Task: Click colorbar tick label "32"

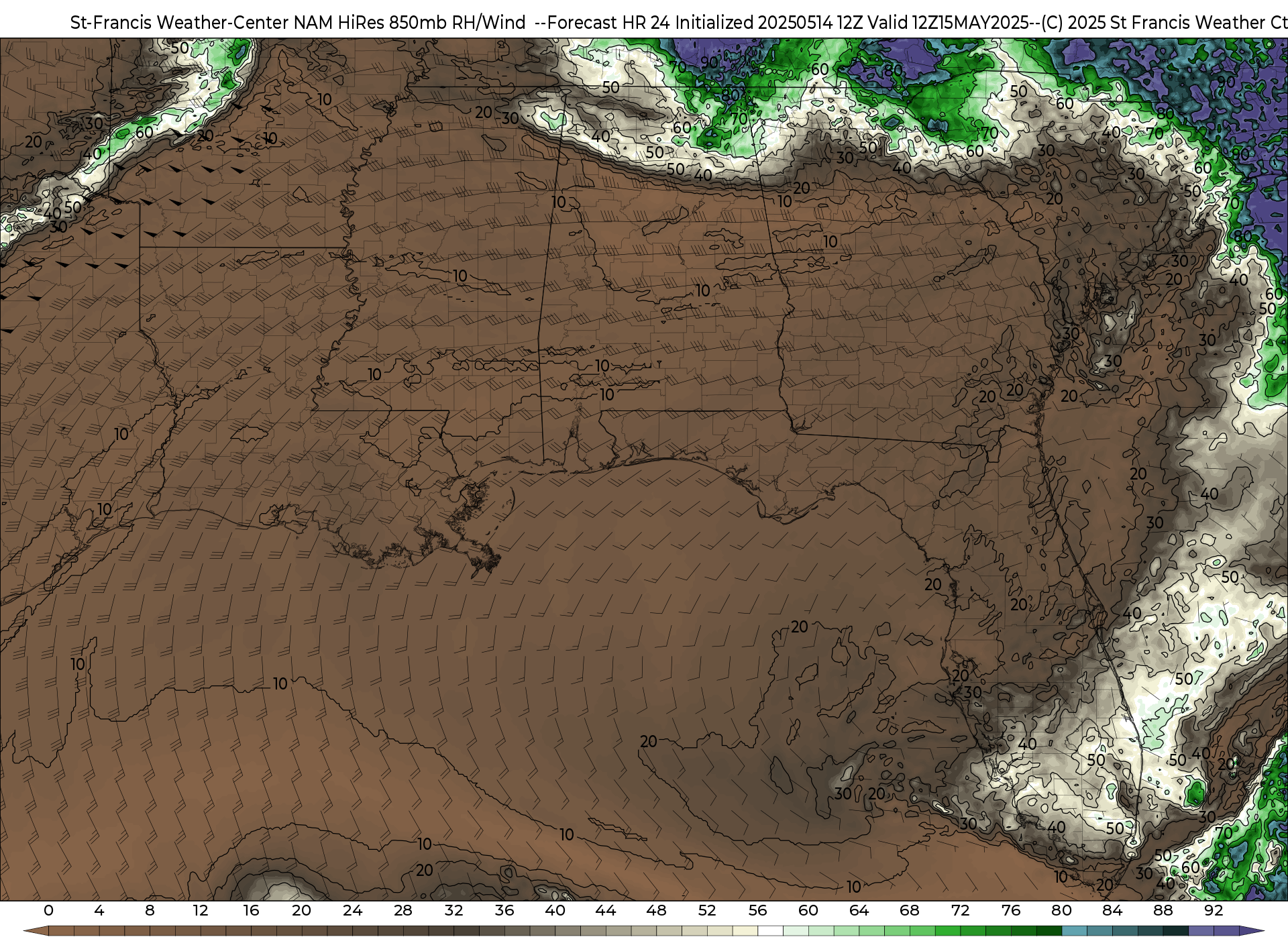Action: (x=453, y=911)
